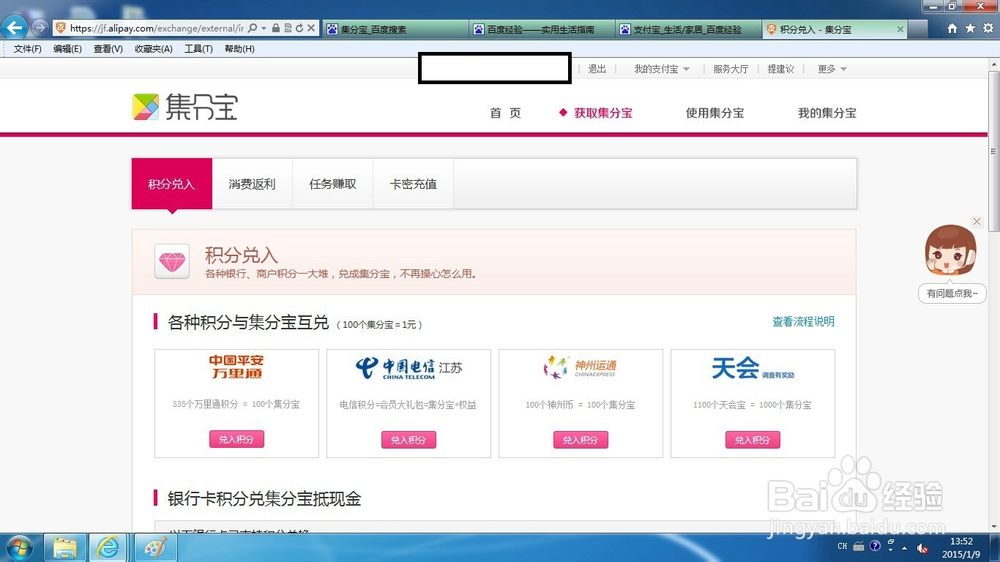Open browser Tools gear icon

pos(988,29)
